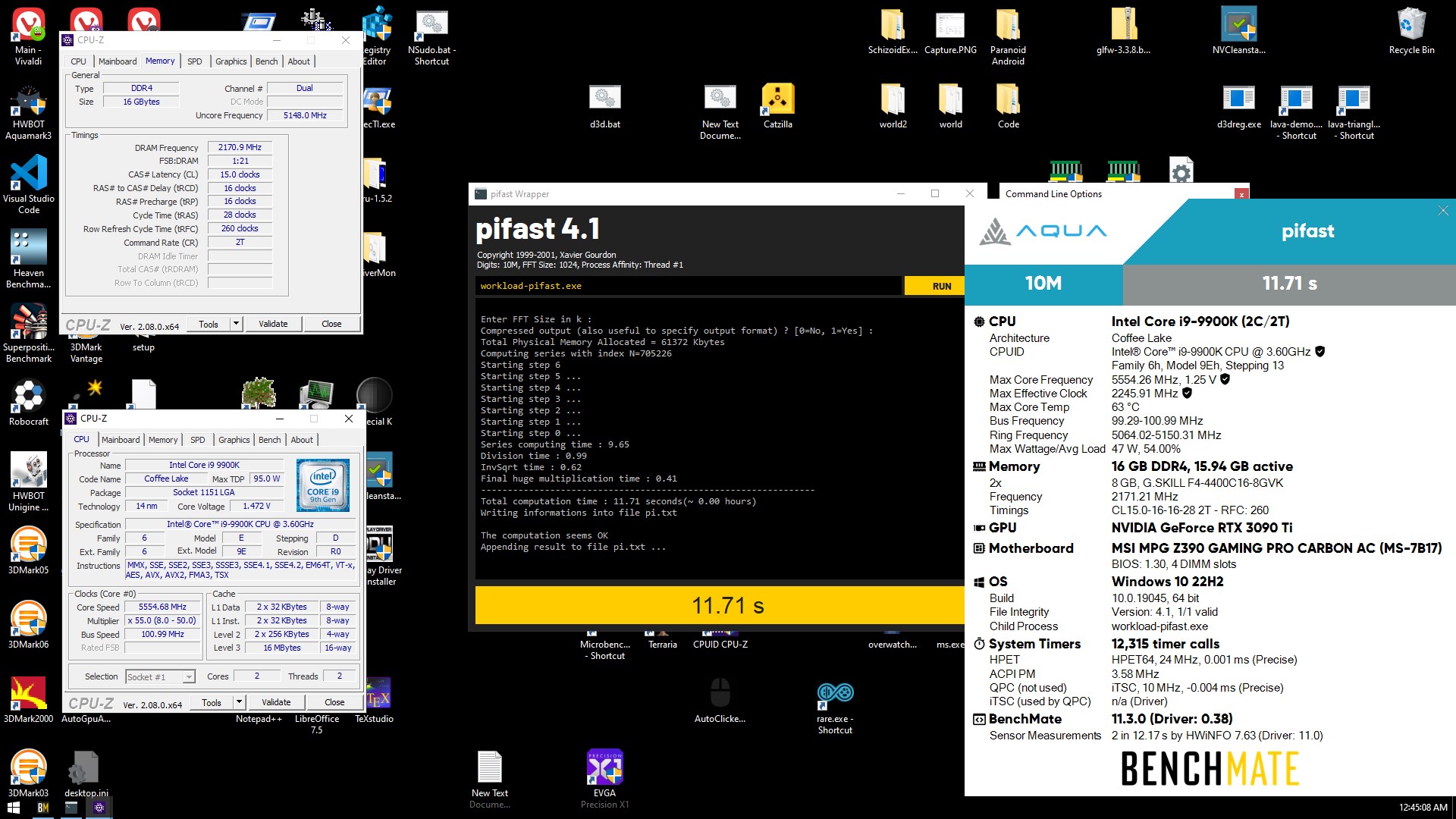Click Close button in processor CPU-Z window
The height and width of the screenshot is (819, 1456).
[x=334, y=702]
